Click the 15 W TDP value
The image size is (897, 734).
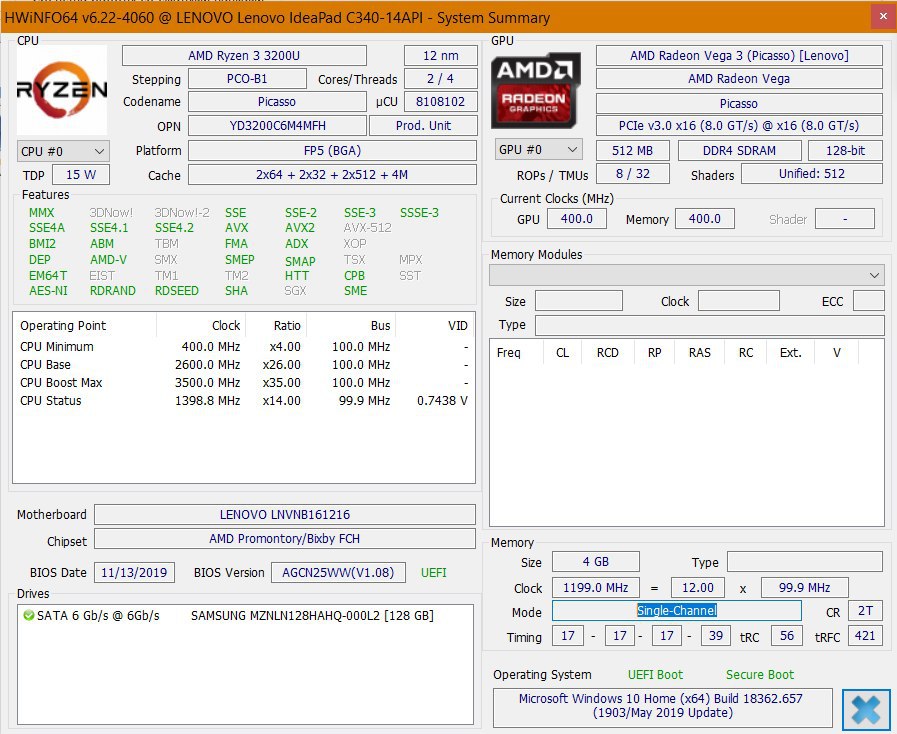81,174
